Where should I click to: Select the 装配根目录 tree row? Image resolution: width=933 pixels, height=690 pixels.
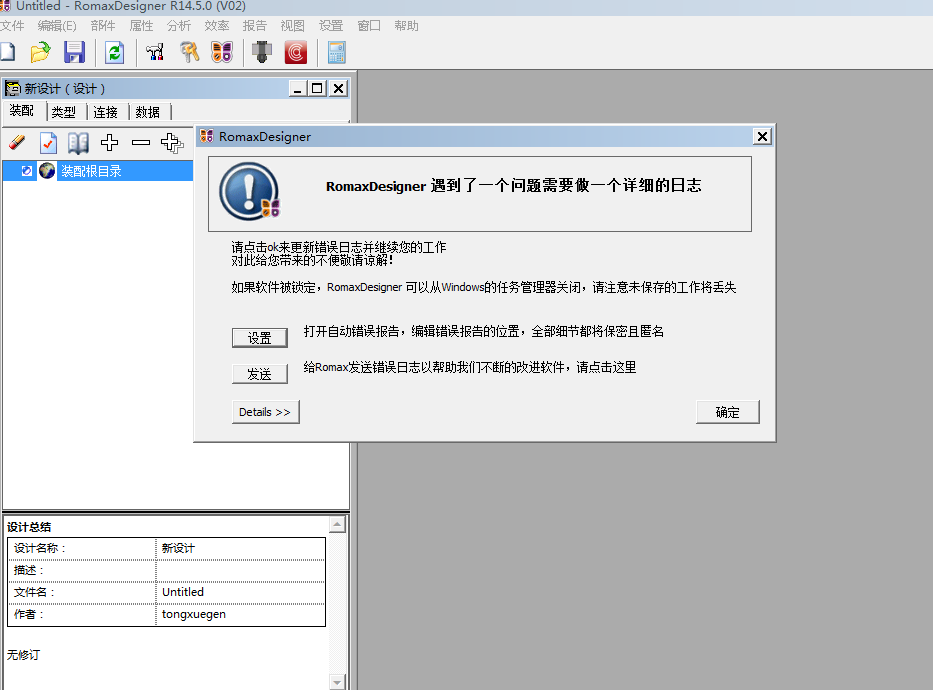(98, 171)
